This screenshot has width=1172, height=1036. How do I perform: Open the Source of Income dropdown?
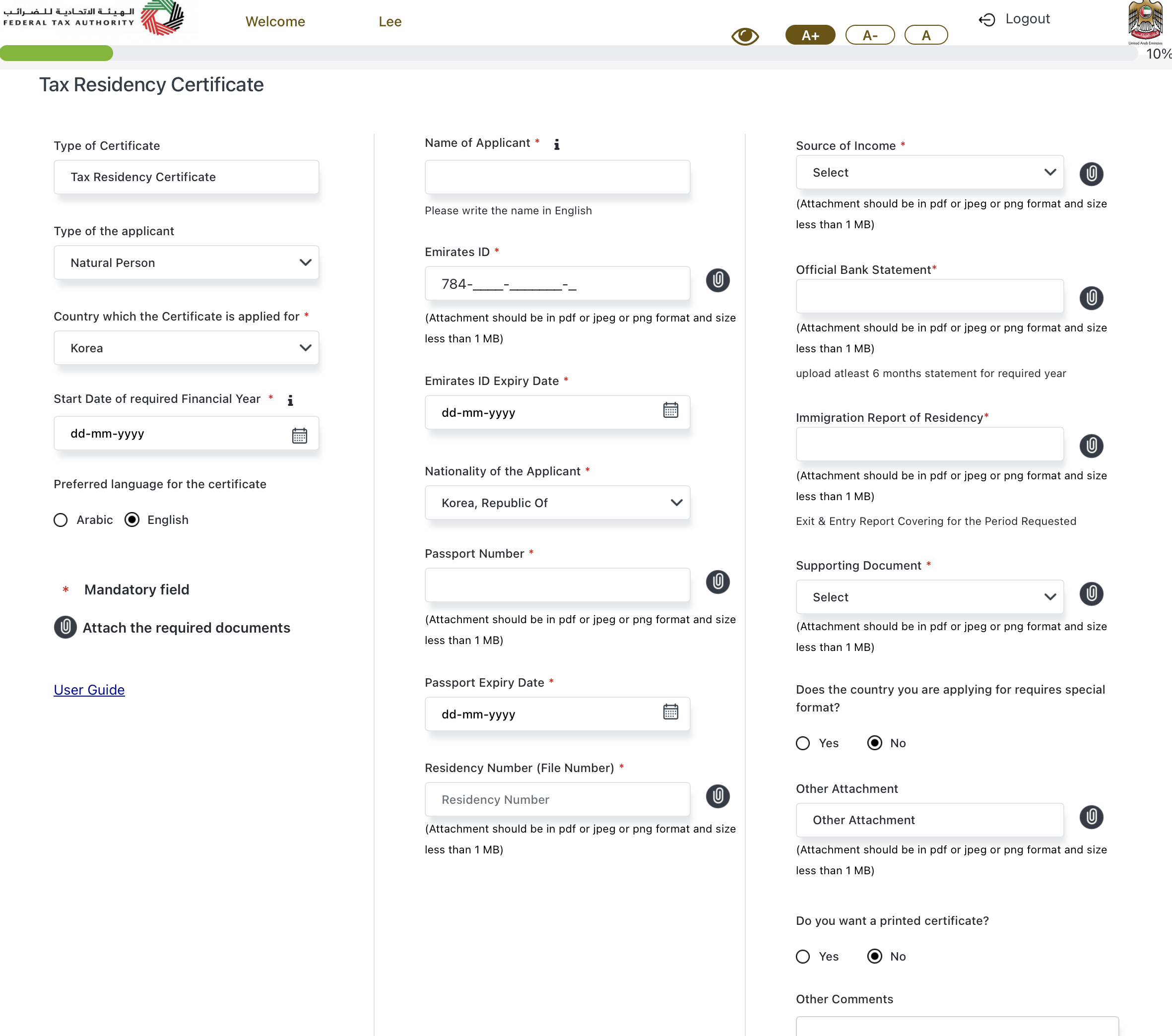click(929, 173)
